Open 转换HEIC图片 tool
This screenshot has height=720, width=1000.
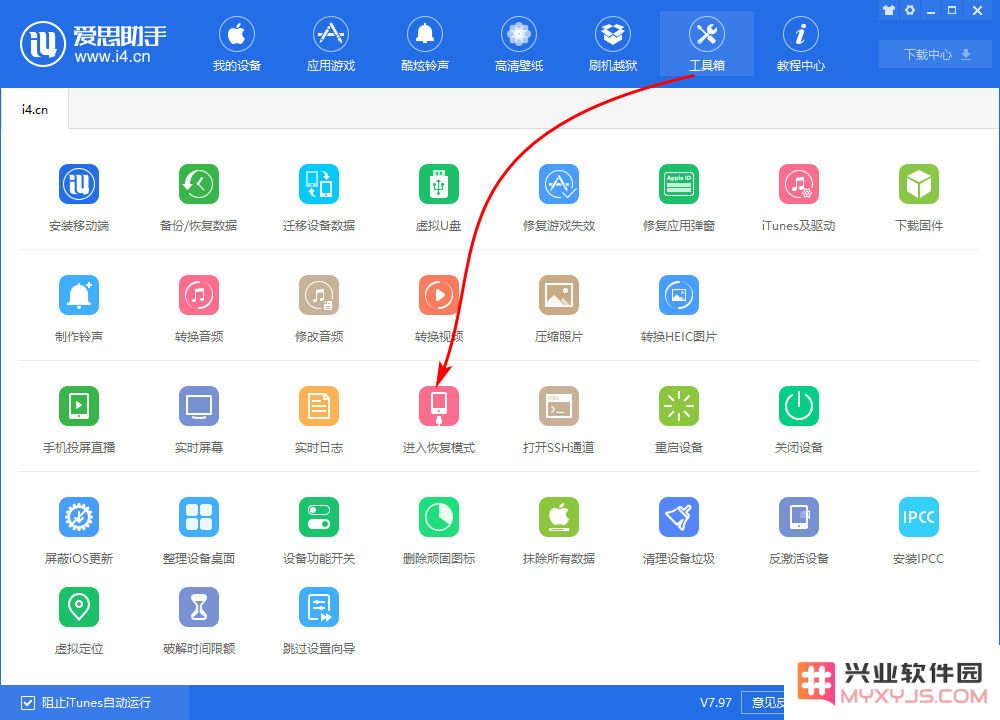pyautogui.click(x=679, y=295)
